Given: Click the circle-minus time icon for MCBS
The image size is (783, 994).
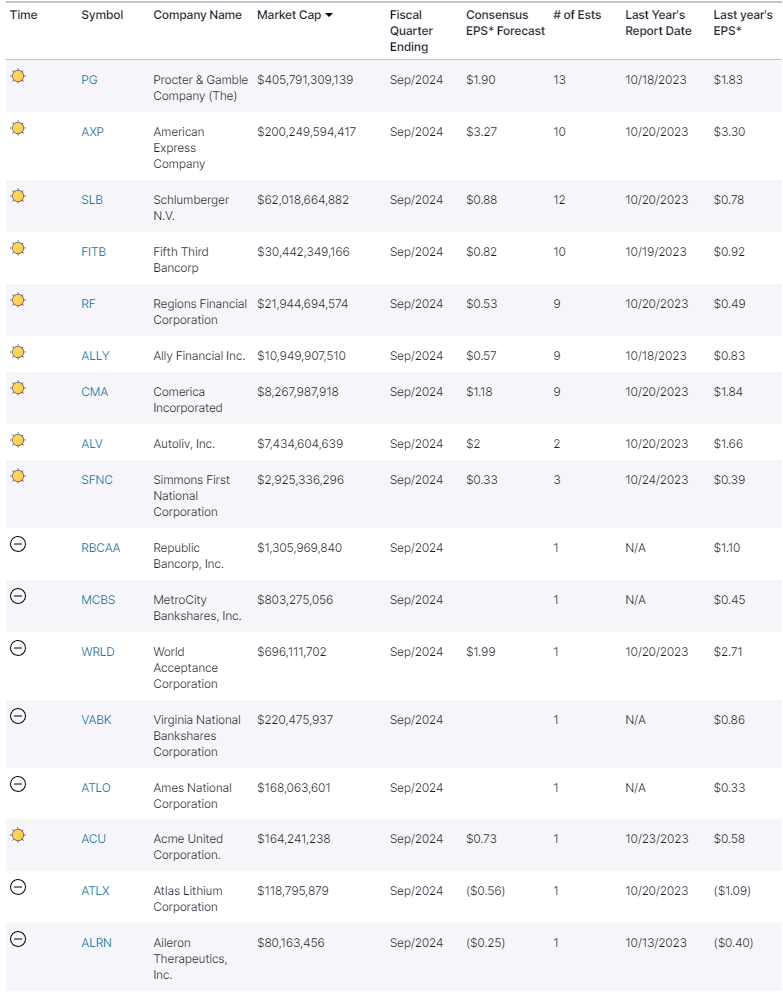Looking at the screenshot, I should (18, 596).
